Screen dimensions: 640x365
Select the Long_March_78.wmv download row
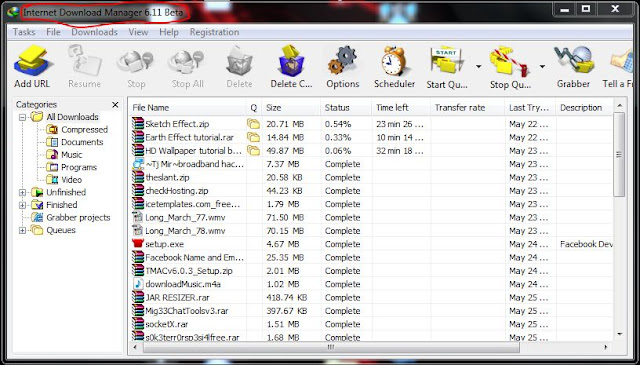(x=371, y=231)
